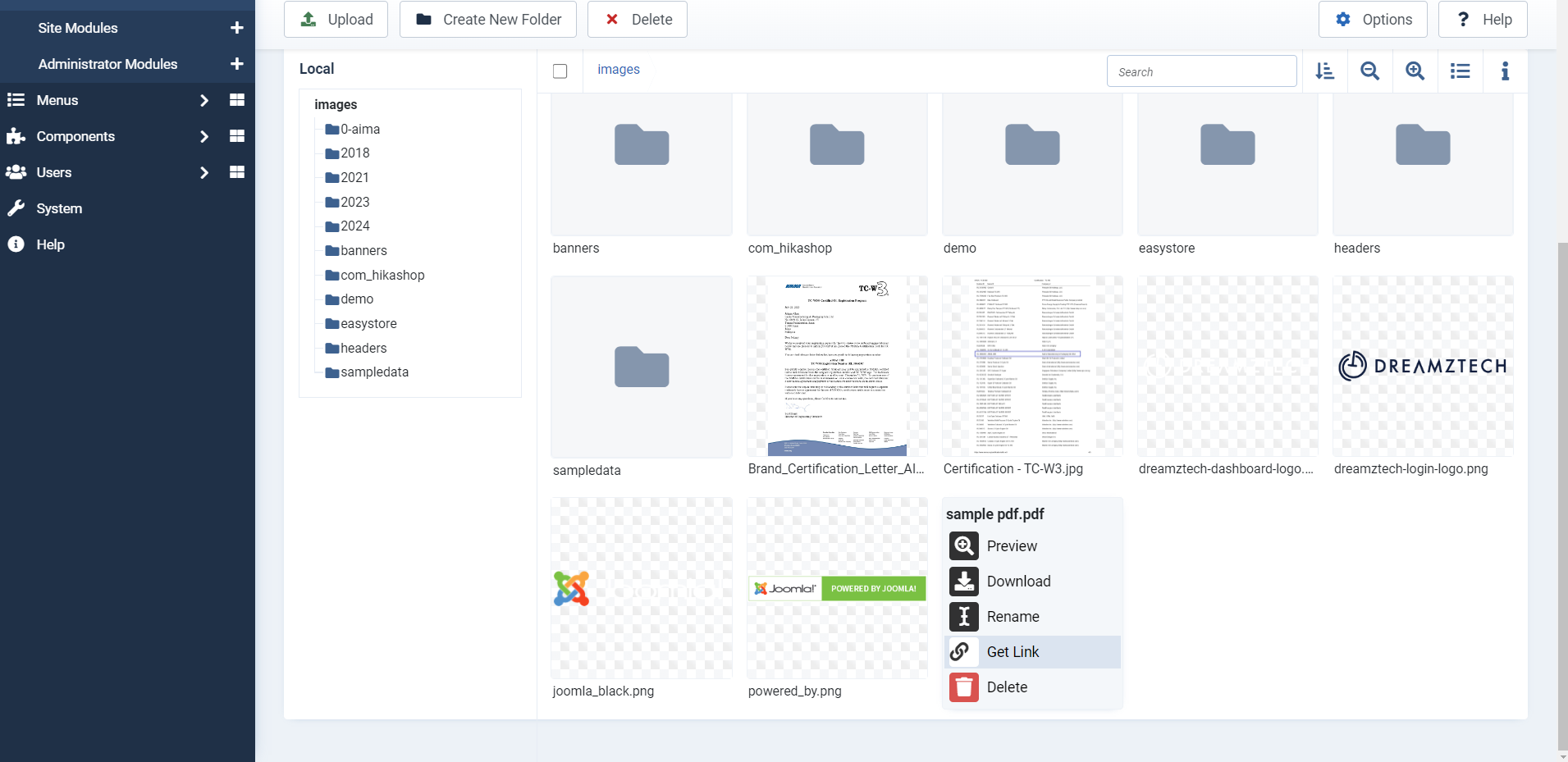Open Site Modules in sidebar
The image size is (1568, 762).
point(78,28)
